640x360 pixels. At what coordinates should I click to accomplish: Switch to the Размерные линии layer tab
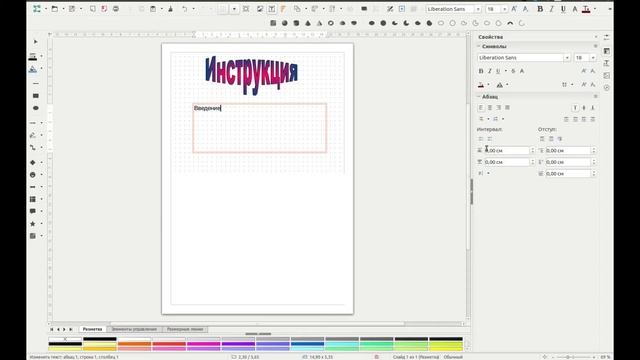pyautogui.click(x=185, y=329)
